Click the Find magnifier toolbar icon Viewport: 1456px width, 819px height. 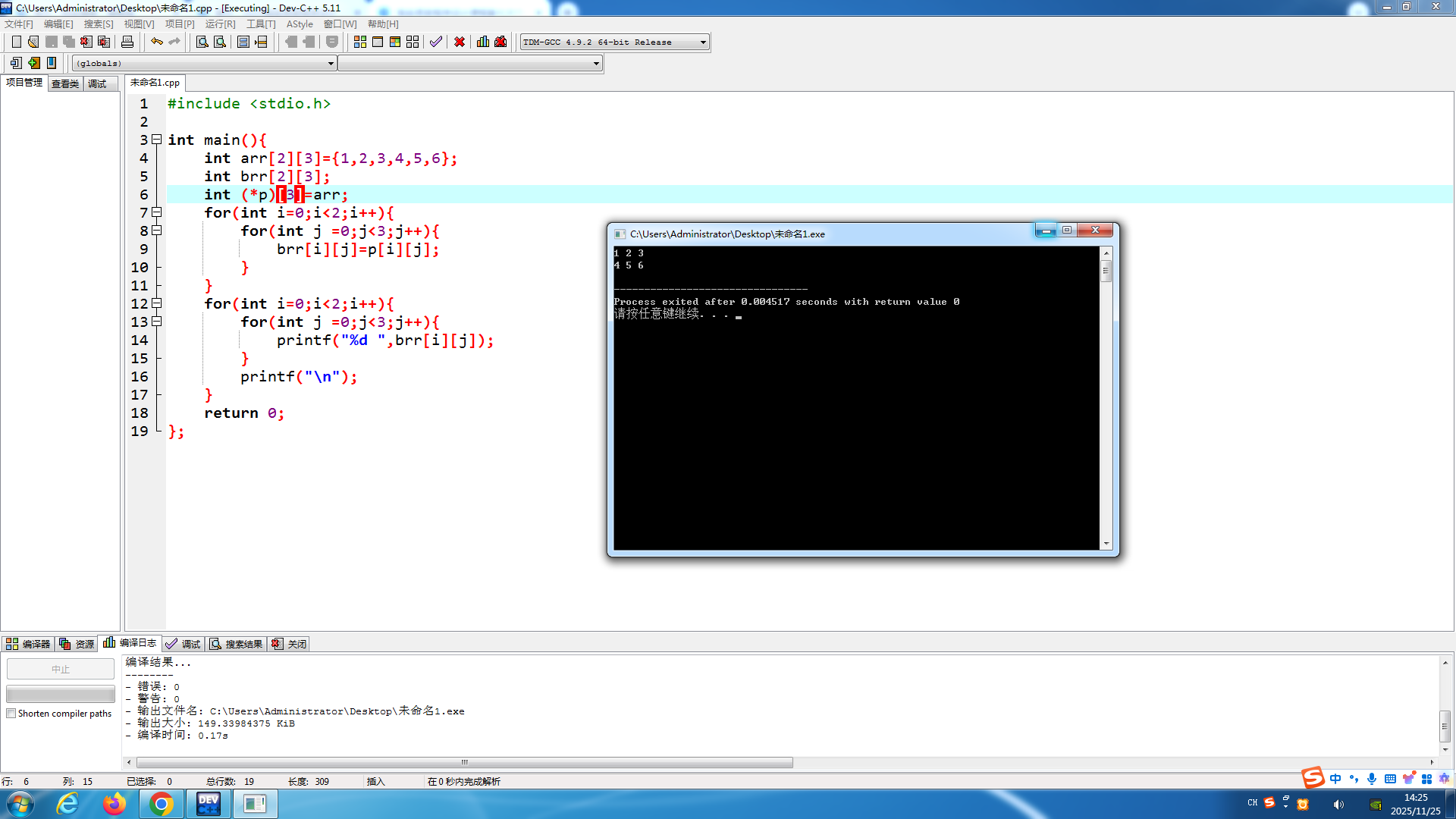coord(202,42)
